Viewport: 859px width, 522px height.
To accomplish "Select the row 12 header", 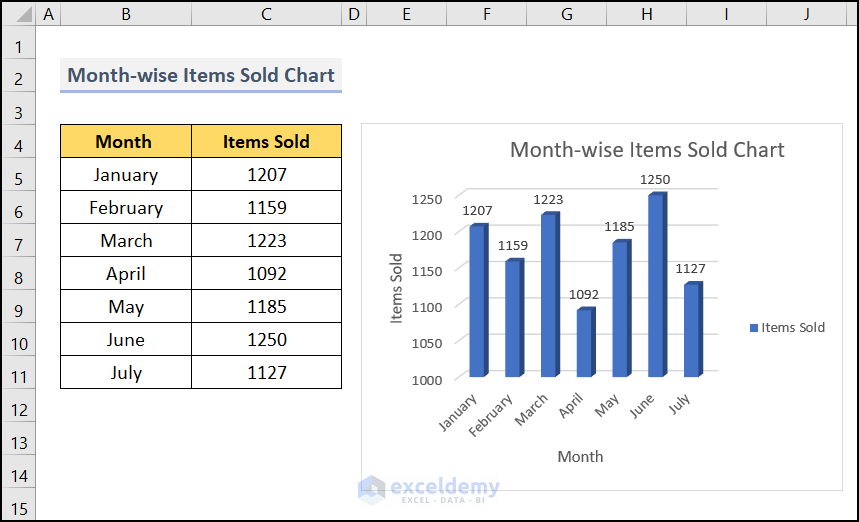I will click(x=18, y=409).
